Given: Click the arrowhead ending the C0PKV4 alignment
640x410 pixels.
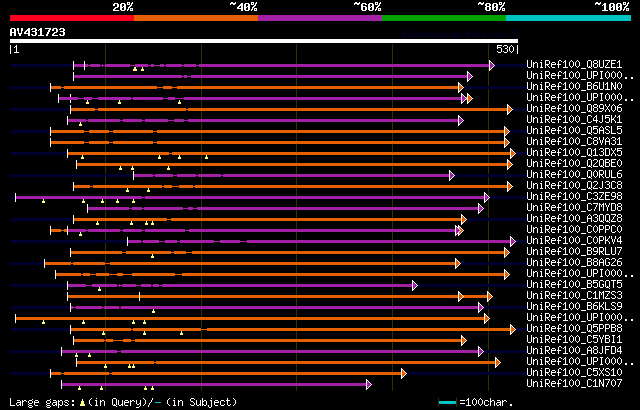Looking at the screenshot, I should pos(513,242).
